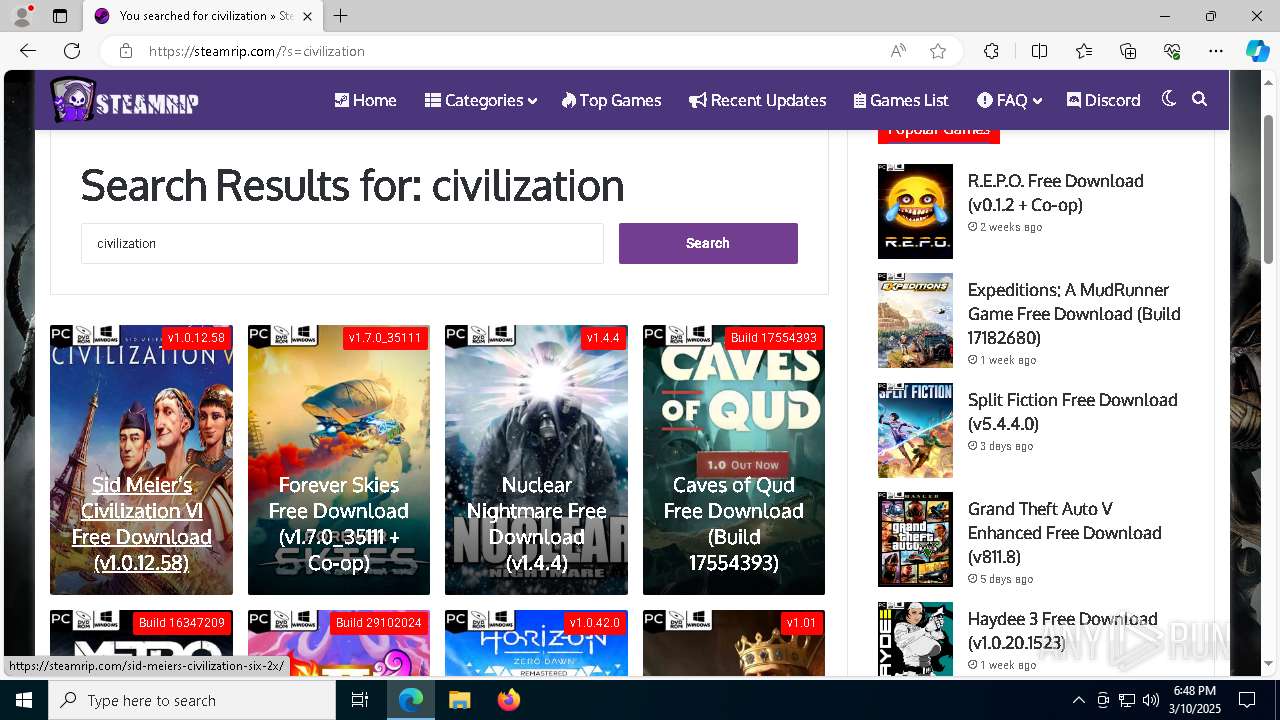Click the Build 16347209 badge

point(181,622)
